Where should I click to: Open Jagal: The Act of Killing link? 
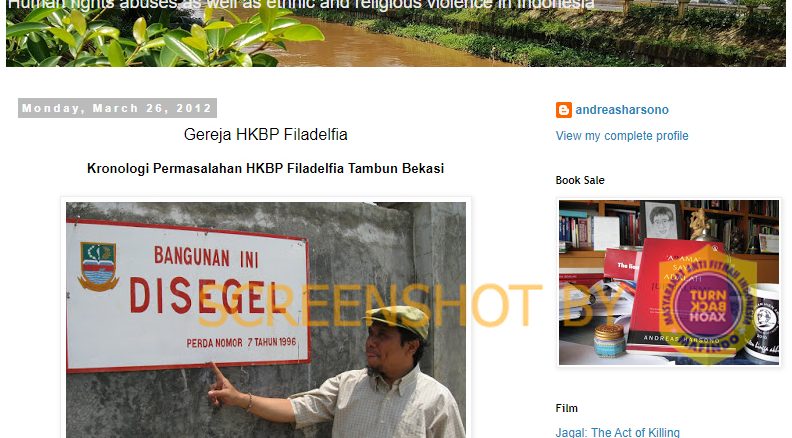tap(617, 432)
